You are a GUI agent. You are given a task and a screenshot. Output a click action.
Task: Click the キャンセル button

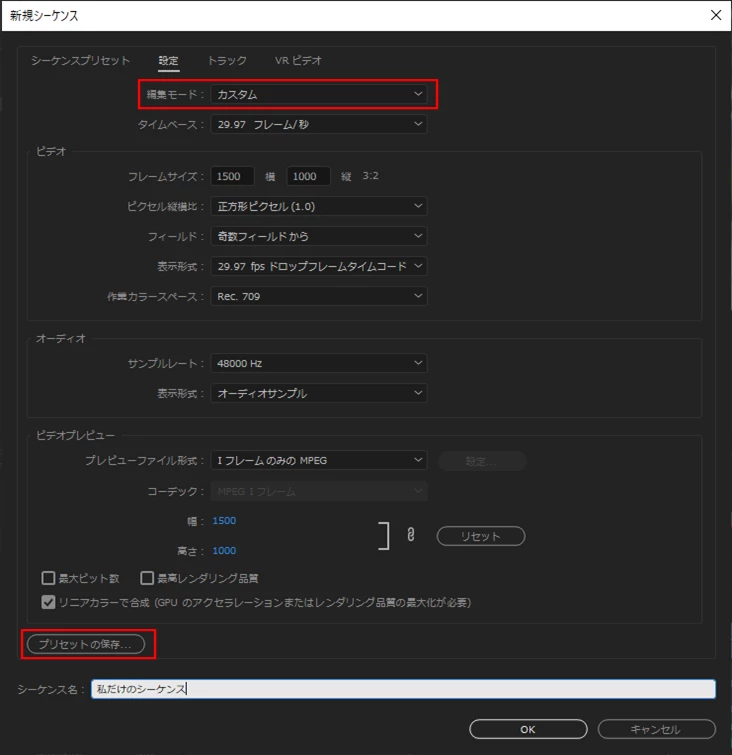(656, 729)
